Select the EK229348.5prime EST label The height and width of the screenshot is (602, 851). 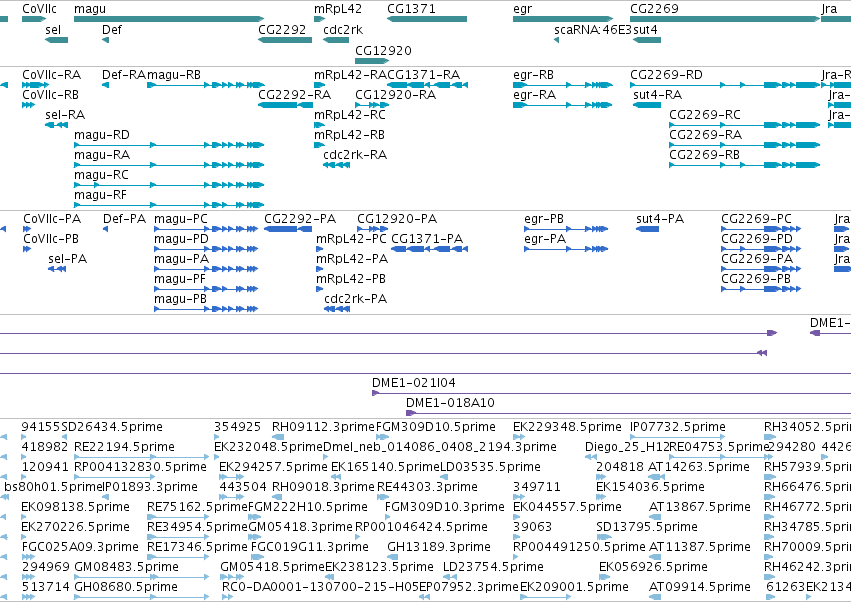click(567, 427)
